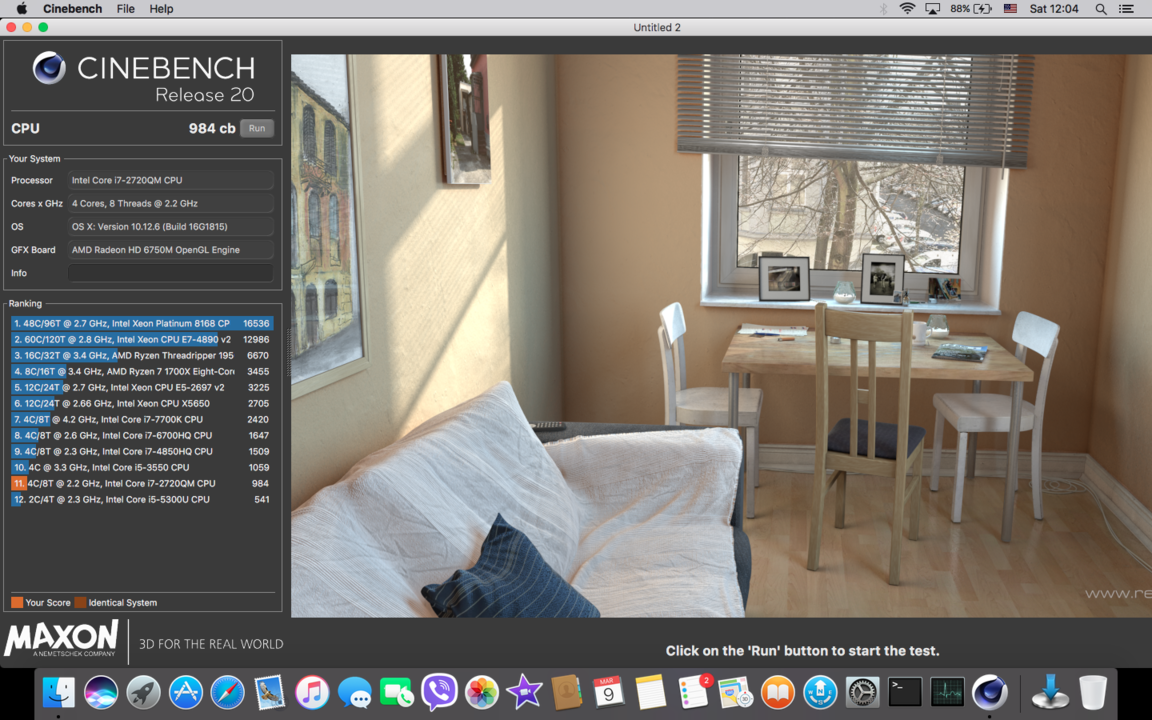Select ranking row Core i7-6700HQ
The height and width of the screenshot is (720, 1152).
coord(142,436)
